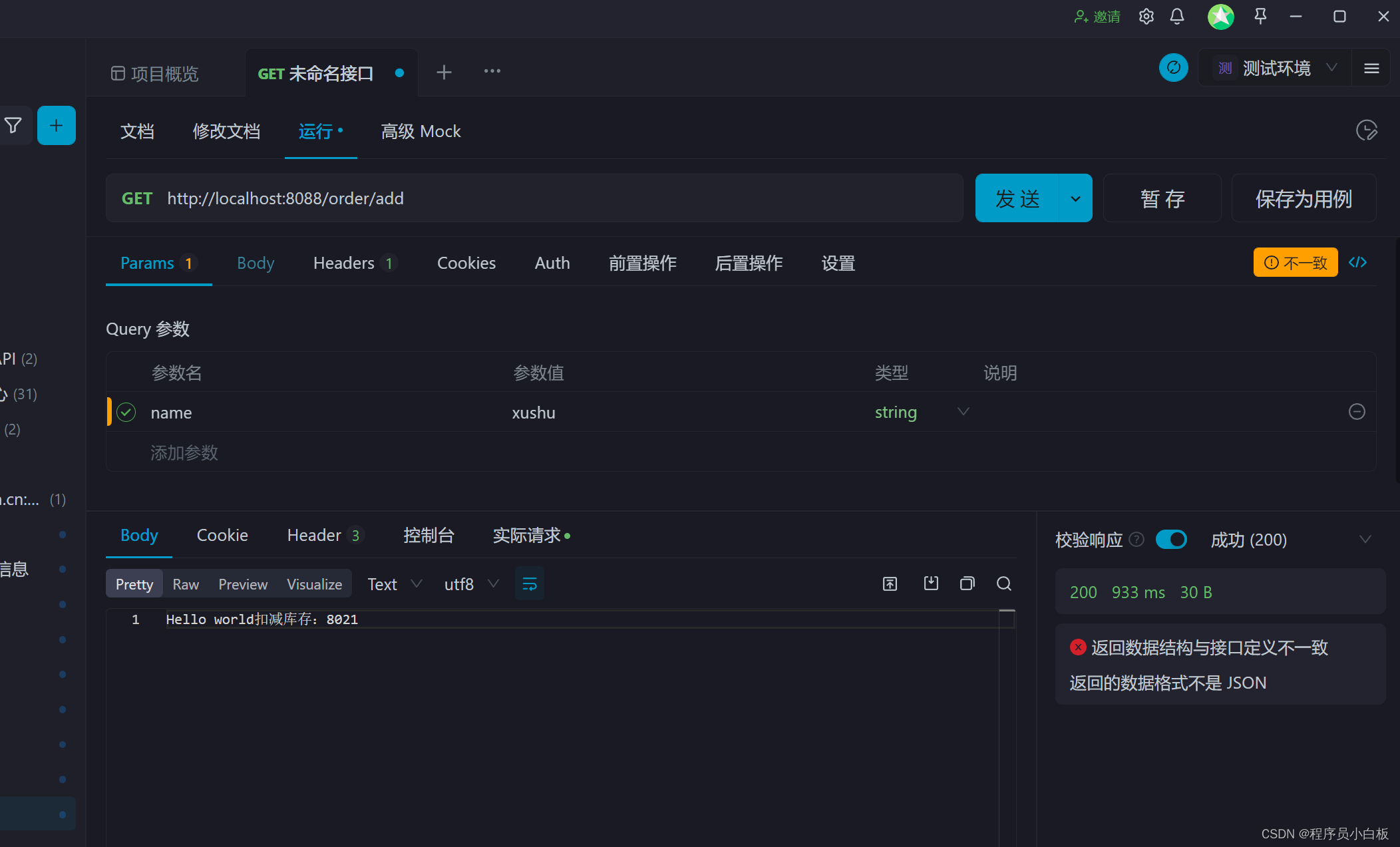Click the orange 不一致 warning button
Viewport: 1400px width, 847px height.
(x=1296, y=262)
